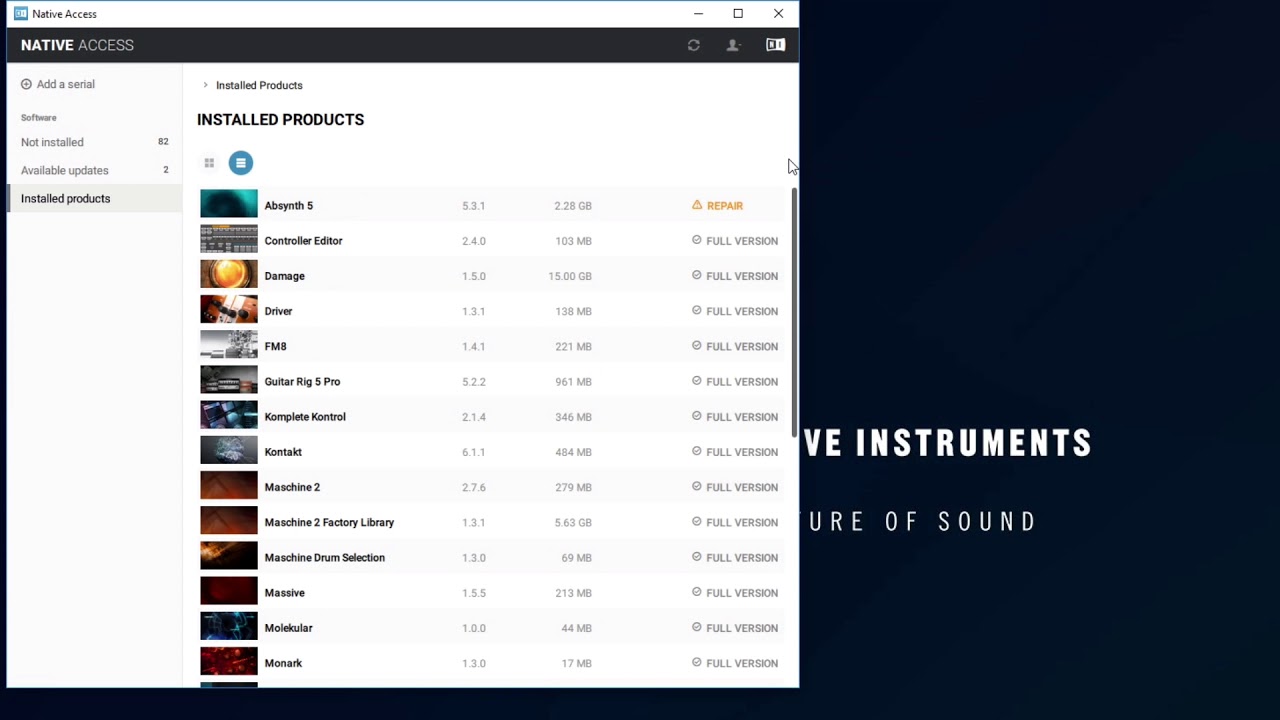
Task: Click Kontakt version 6.1.1
Action: pos(474,452)
